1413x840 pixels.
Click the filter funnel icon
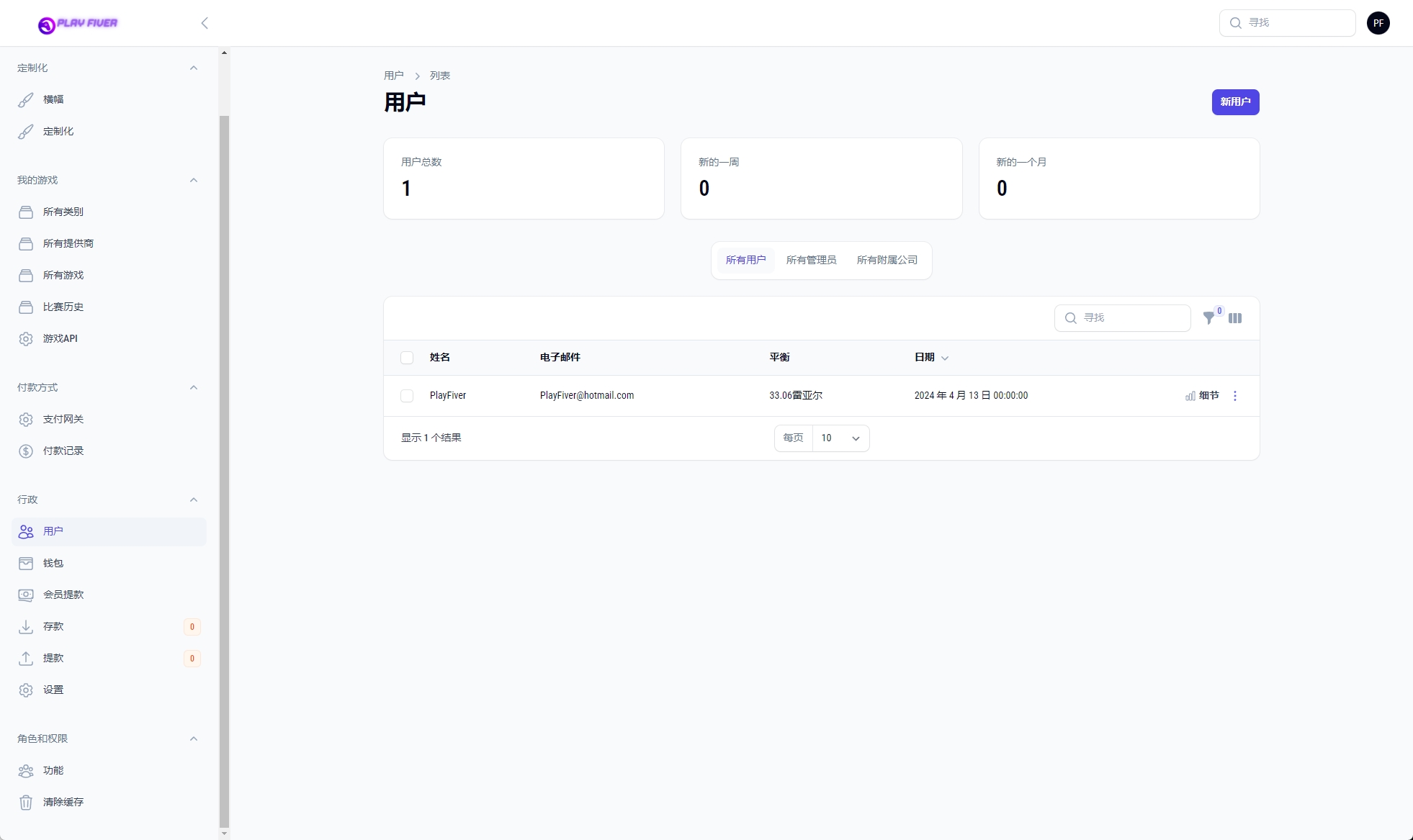pyautogui.click(x=1208, y=318)
